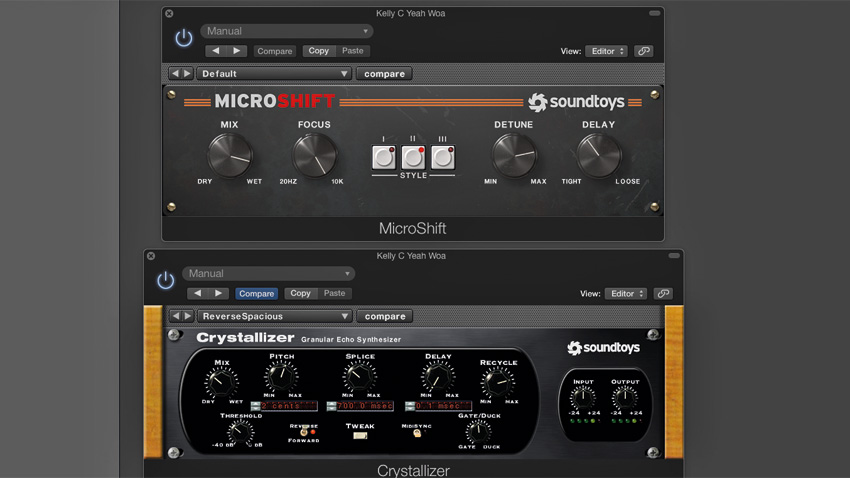Open MicroShift View Editor dropdown
Image resolution: width=850 pixels, height=478 pixels.
606,51
